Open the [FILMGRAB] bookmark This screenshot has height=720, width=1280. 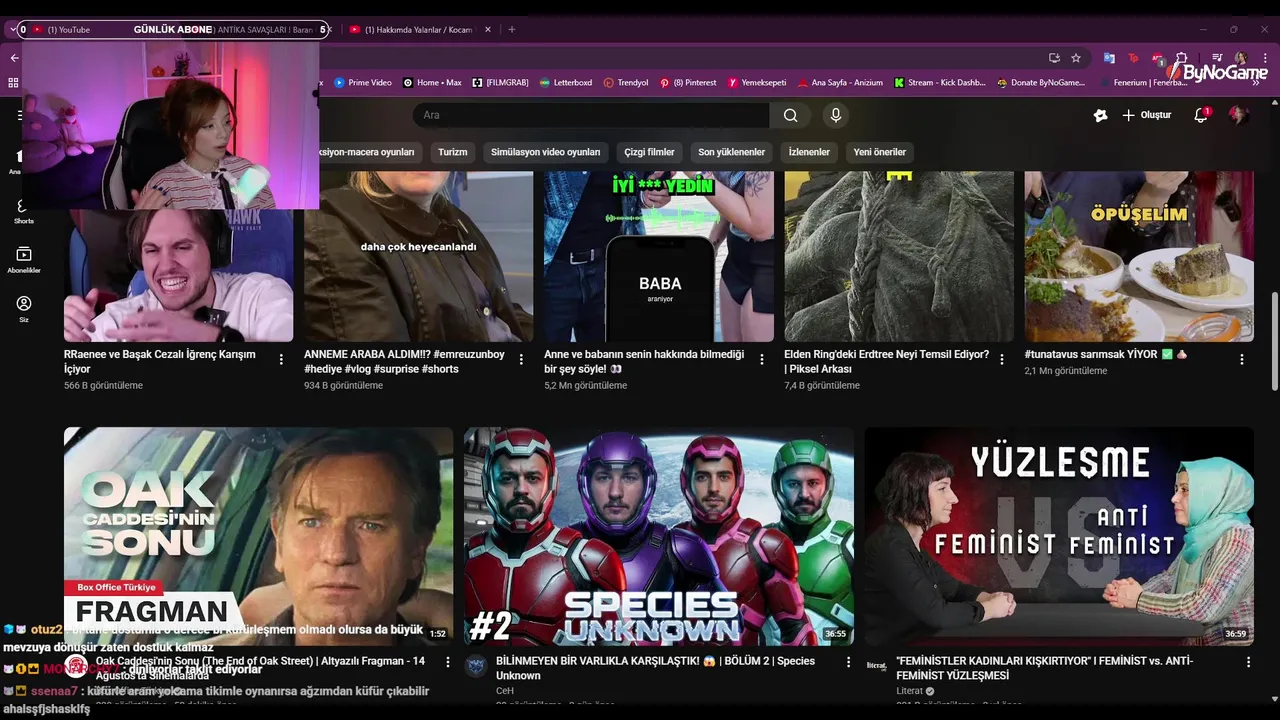500,83
